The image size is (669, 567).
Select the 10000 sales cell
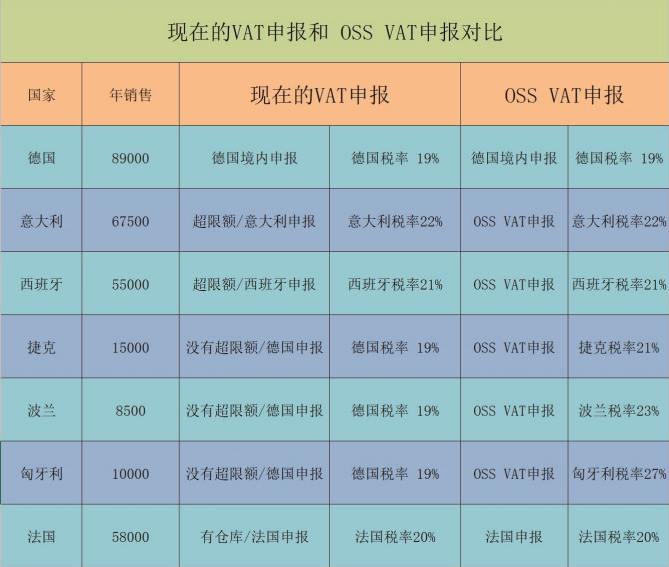(131, 473)
